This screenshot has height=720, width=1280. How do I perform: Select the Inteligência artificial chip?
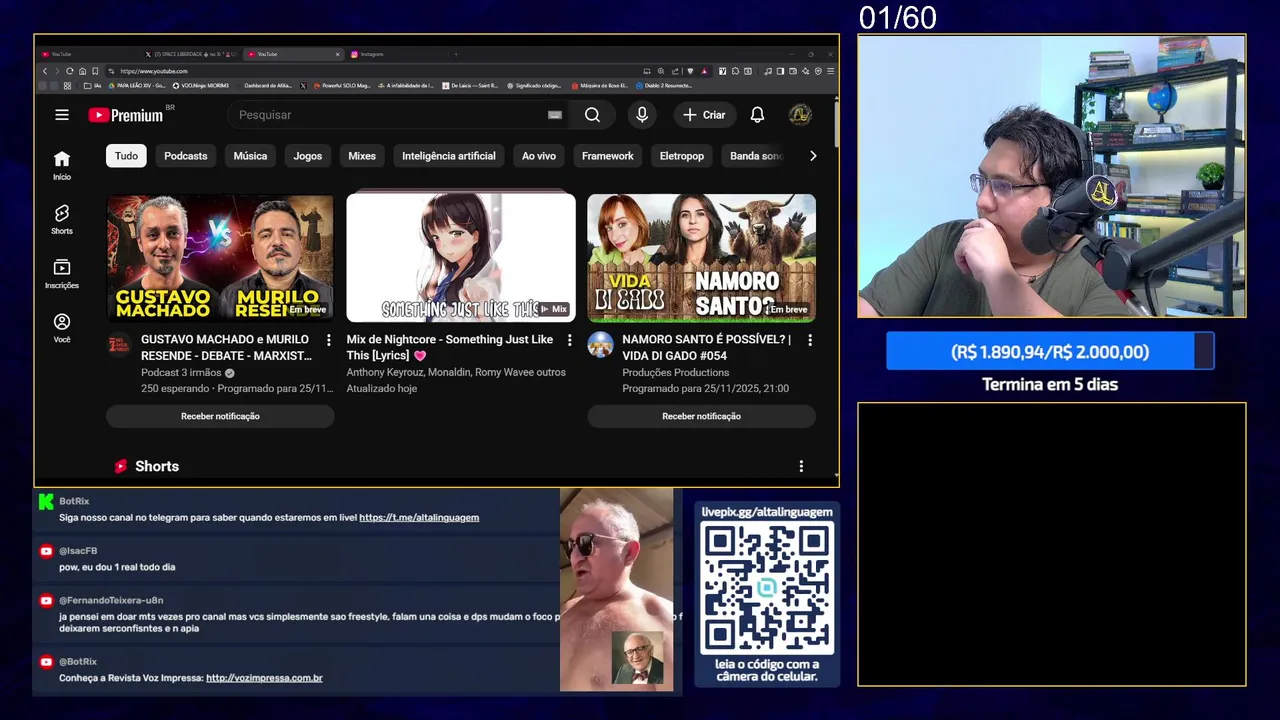point(448,156)
